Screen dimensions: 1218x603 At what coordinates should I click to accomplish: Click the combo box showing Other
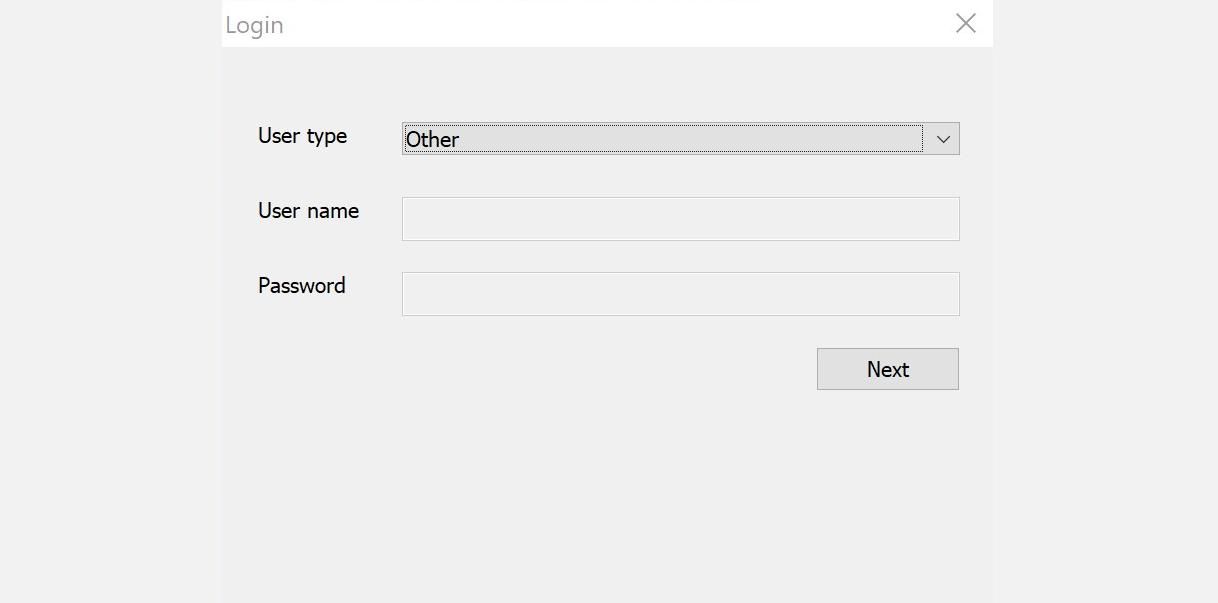(x=680, y=138)
